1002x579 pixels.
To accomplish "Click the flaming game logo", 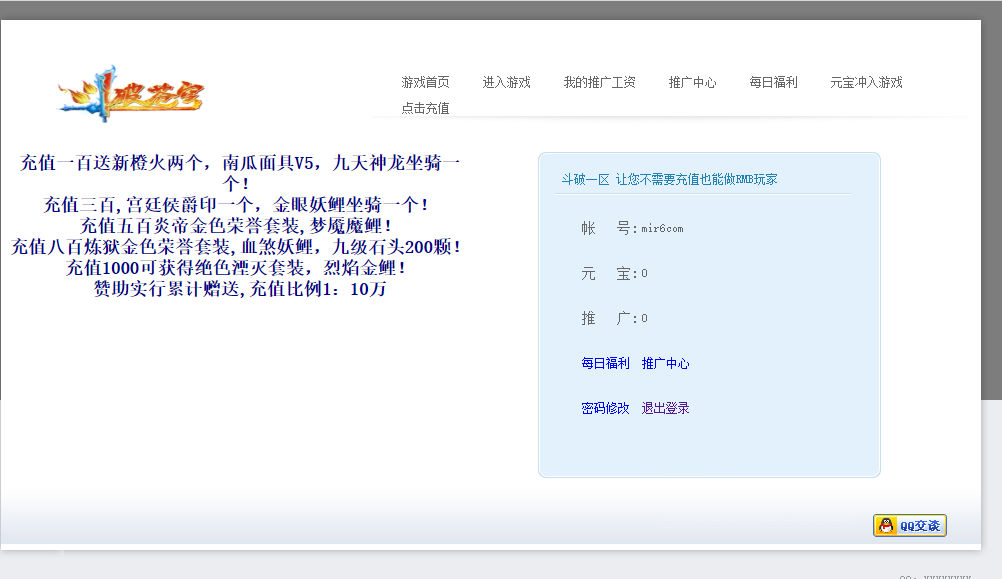I will point(131,93).
